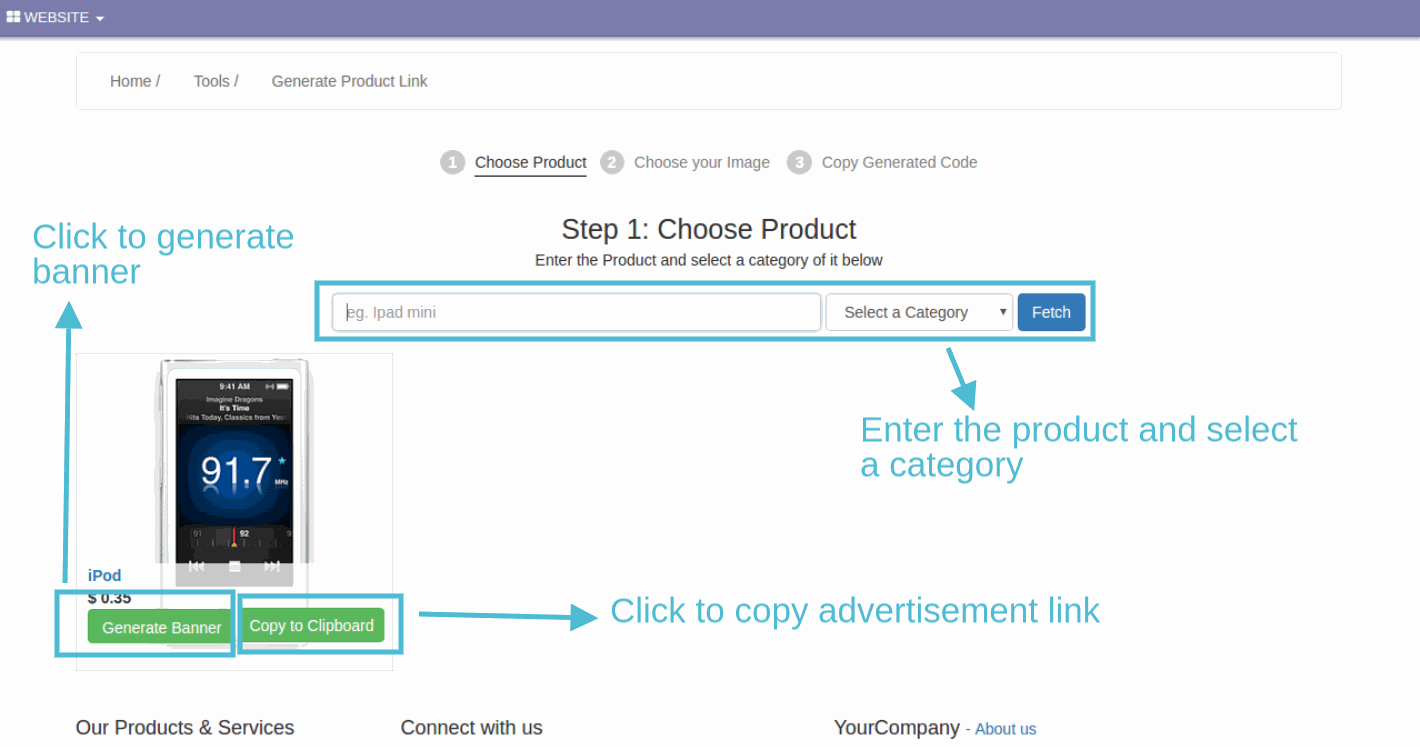Click the Fetch button
1420x747 pixels.
1051,312
